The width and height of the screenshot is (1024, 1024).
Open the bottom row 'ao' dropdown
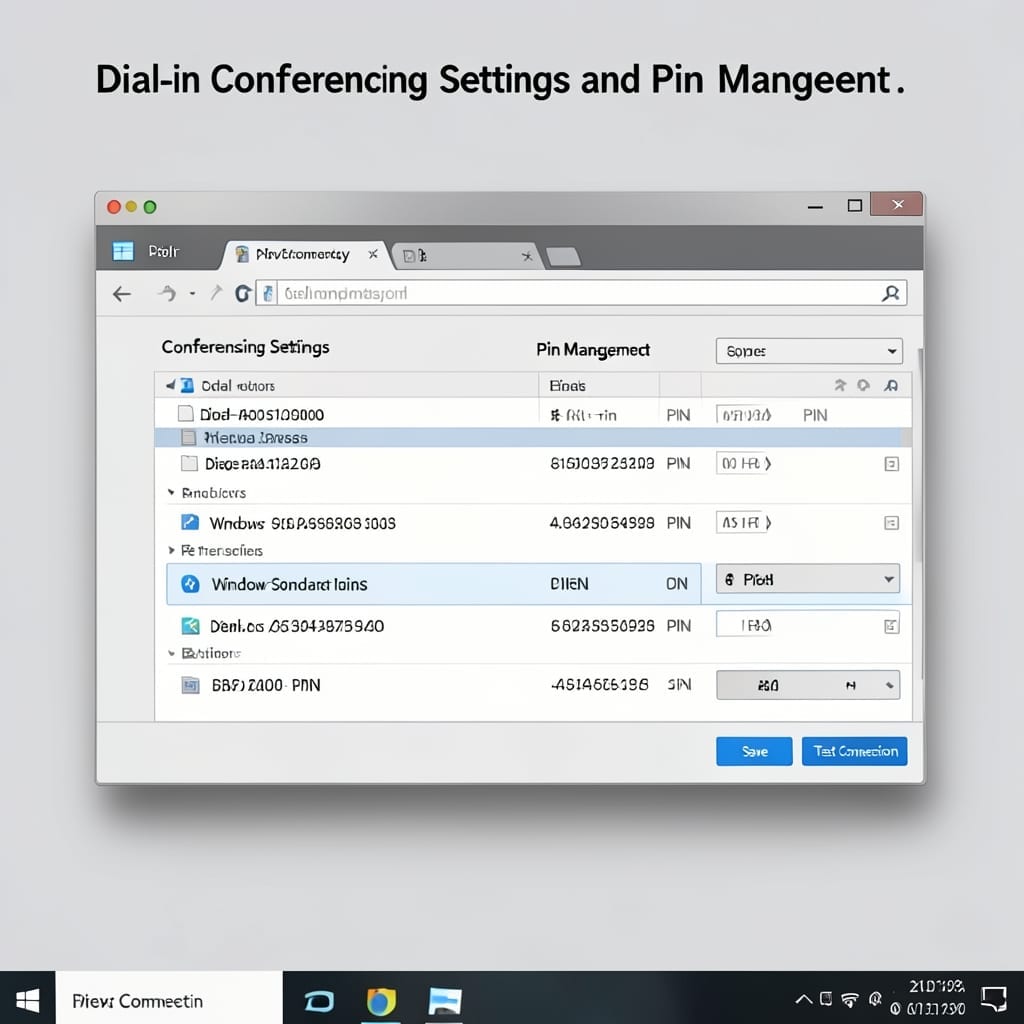[x=808, y=685]
